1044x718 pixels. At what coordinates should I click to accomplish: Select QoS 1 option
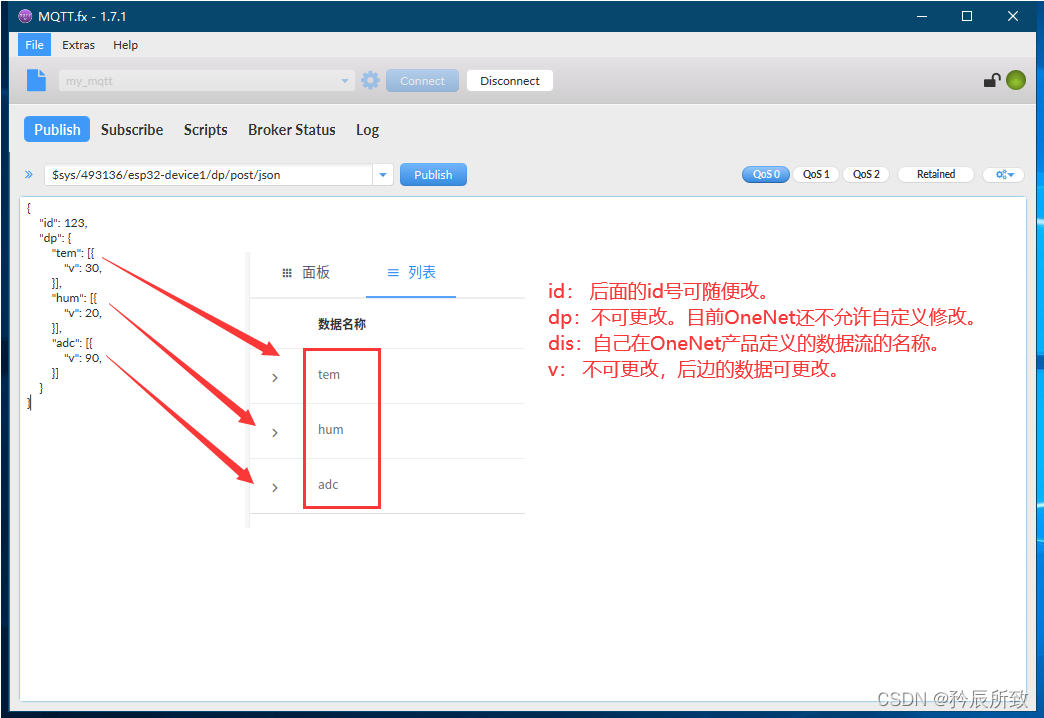click(x=816, y=175)
